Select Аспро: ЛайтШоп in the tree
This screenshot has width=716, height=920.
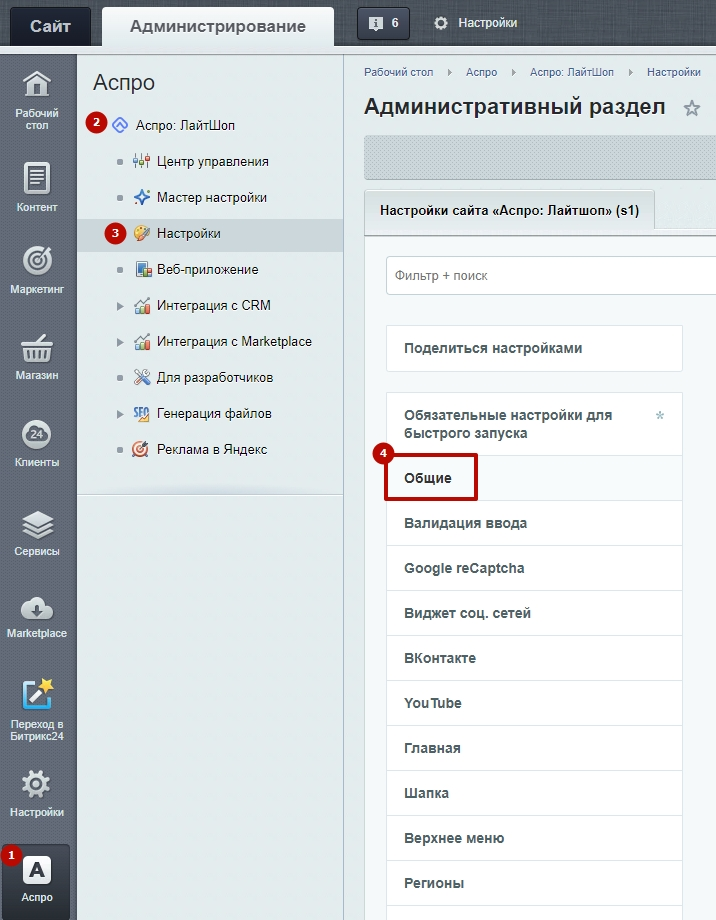[185, 126]
